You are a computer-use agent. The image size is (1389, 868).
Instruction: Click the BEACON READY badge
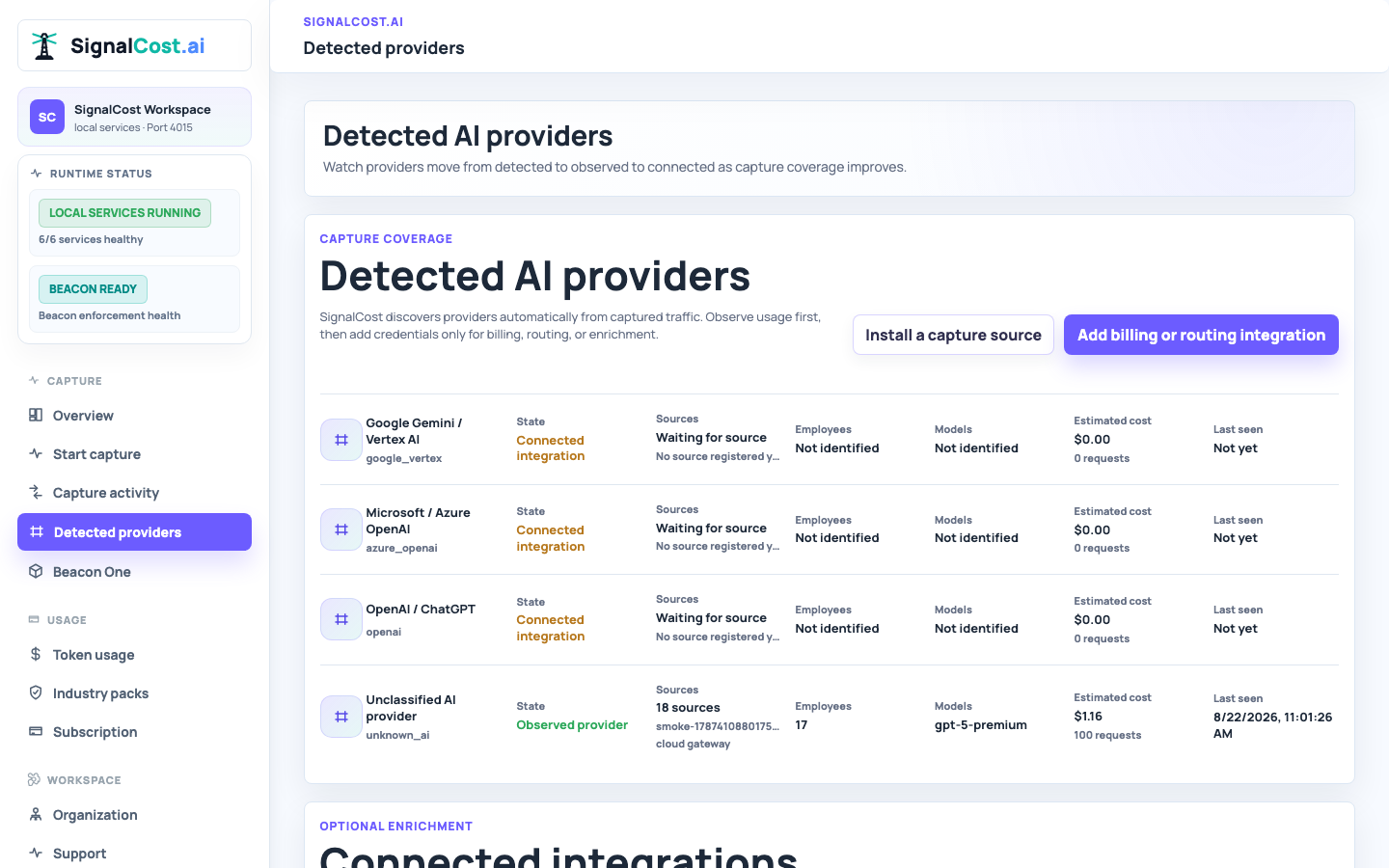[x=93, y=288]
